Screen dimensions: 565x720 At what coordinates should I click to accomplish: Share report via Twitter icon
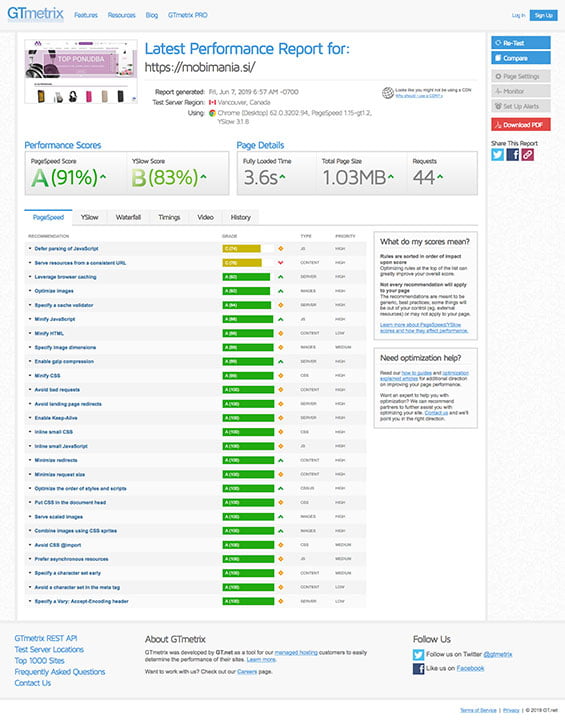tap(497, 154)
